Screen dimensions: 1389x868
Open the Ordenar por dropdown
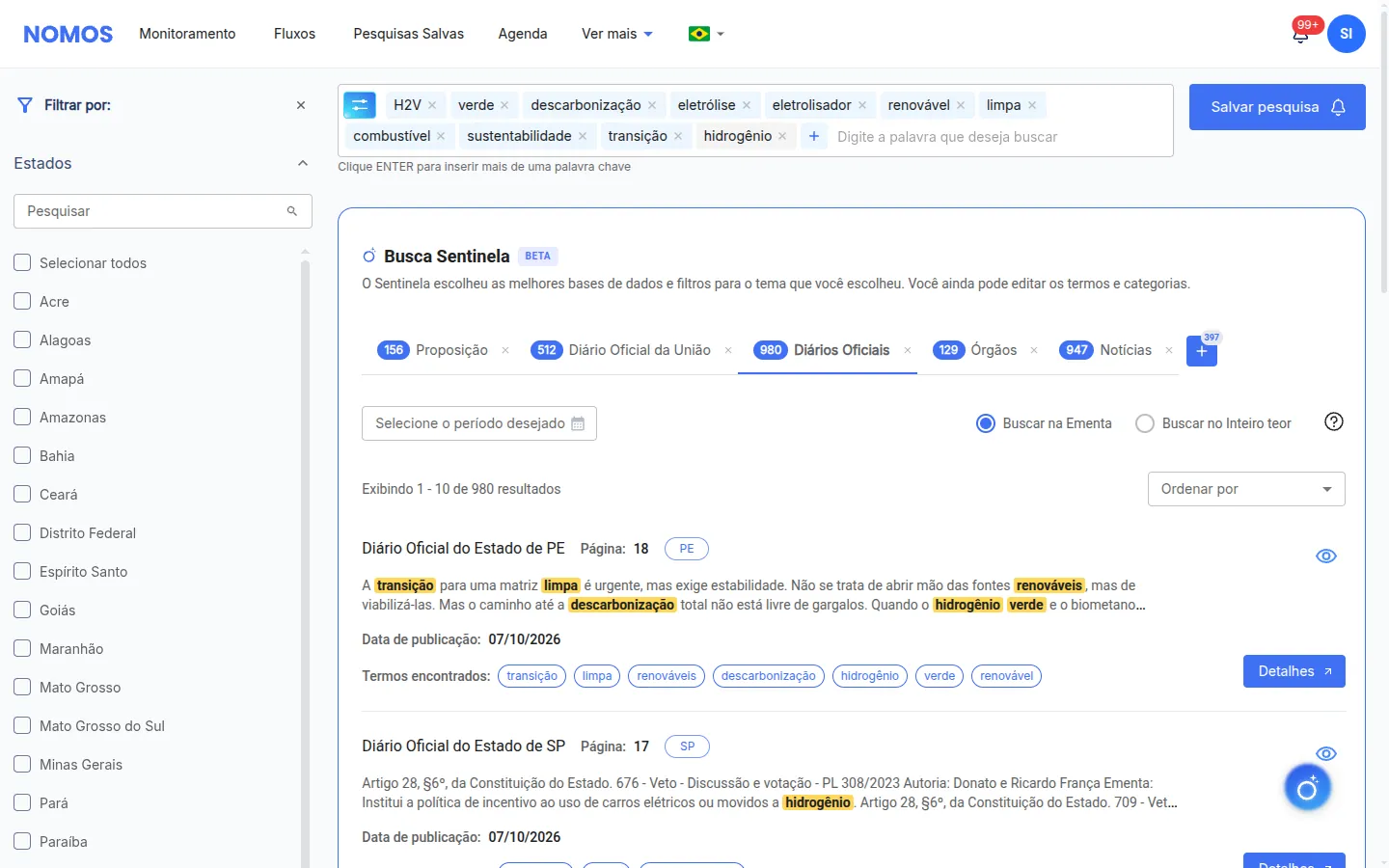tap(1246, 489)
